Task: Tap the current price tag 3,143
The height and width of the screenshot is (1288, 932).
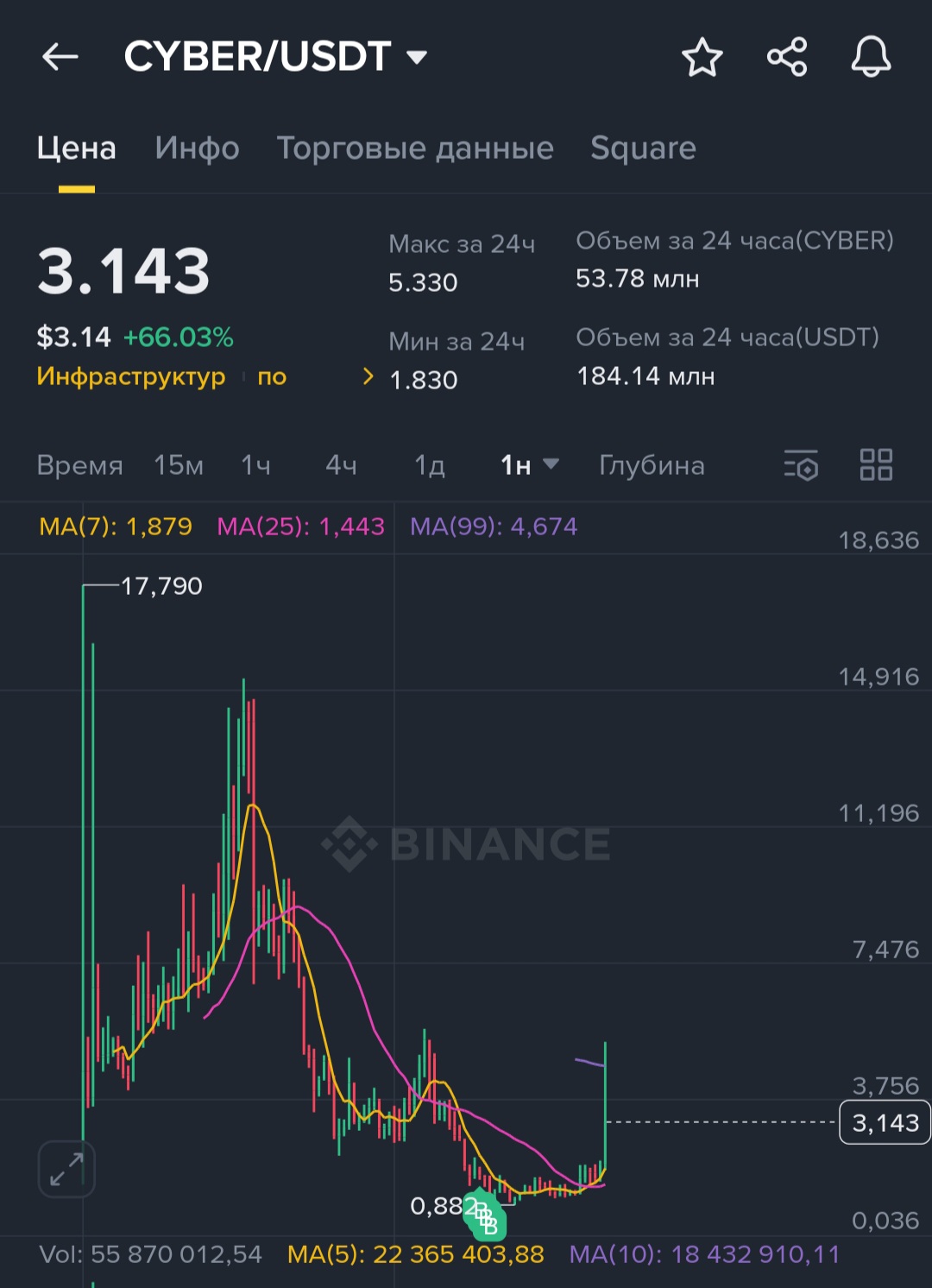Action: (x=885, y=1122)
